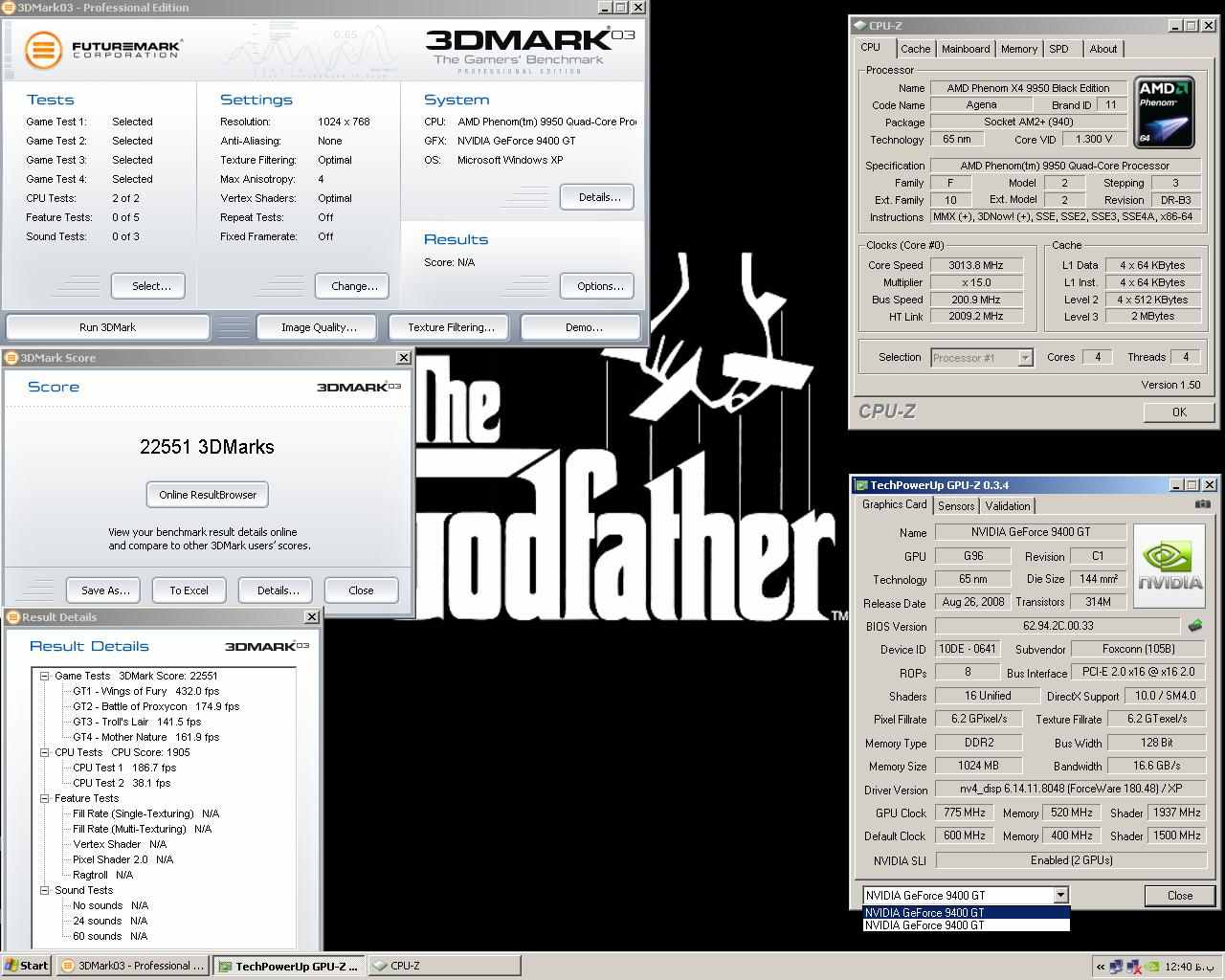Click the Run 3DMark button

point(107,327)
